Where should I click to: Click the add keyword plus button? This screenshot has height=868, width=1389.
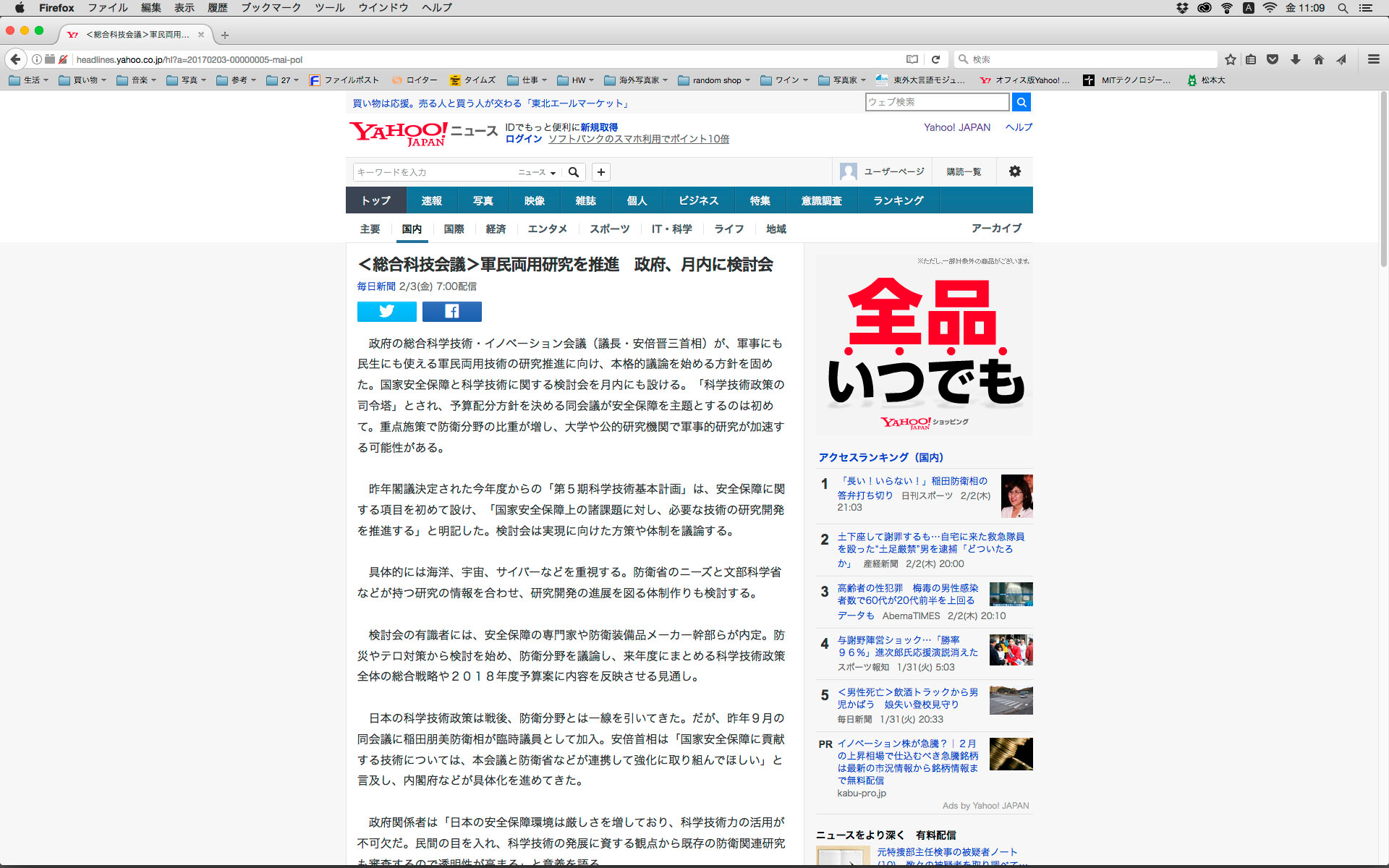pyautogui.click(x=600, y=172)
